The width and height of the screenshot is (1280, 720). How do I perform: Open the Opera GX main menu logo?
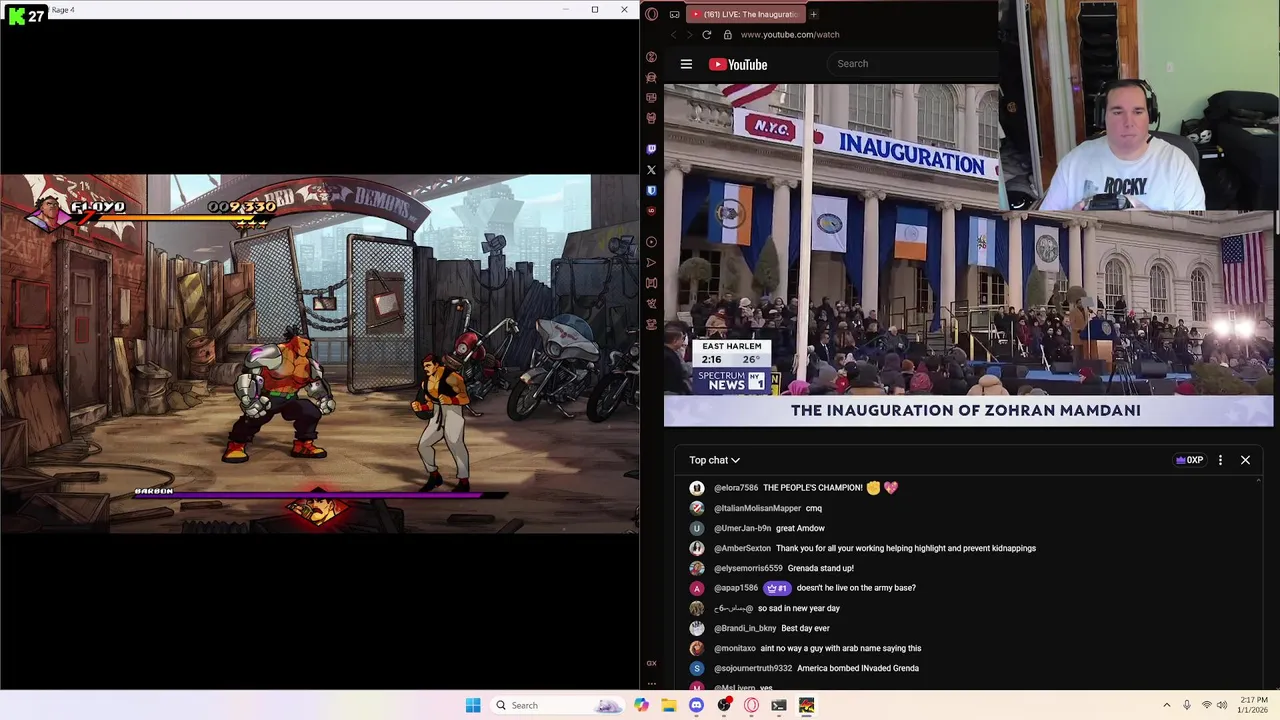click(652, 14)
